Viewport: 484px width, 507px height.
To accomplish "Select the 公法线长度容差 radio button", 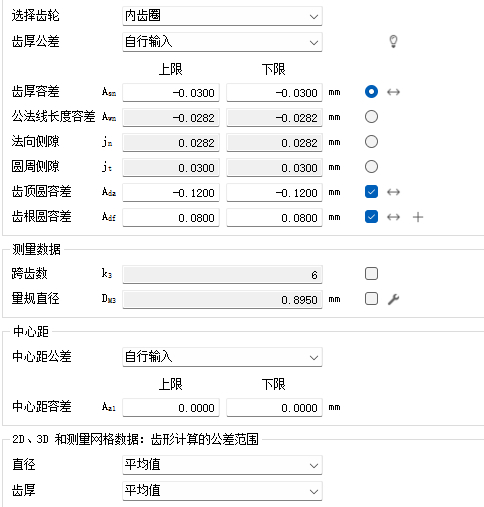I will coord(371,117).
